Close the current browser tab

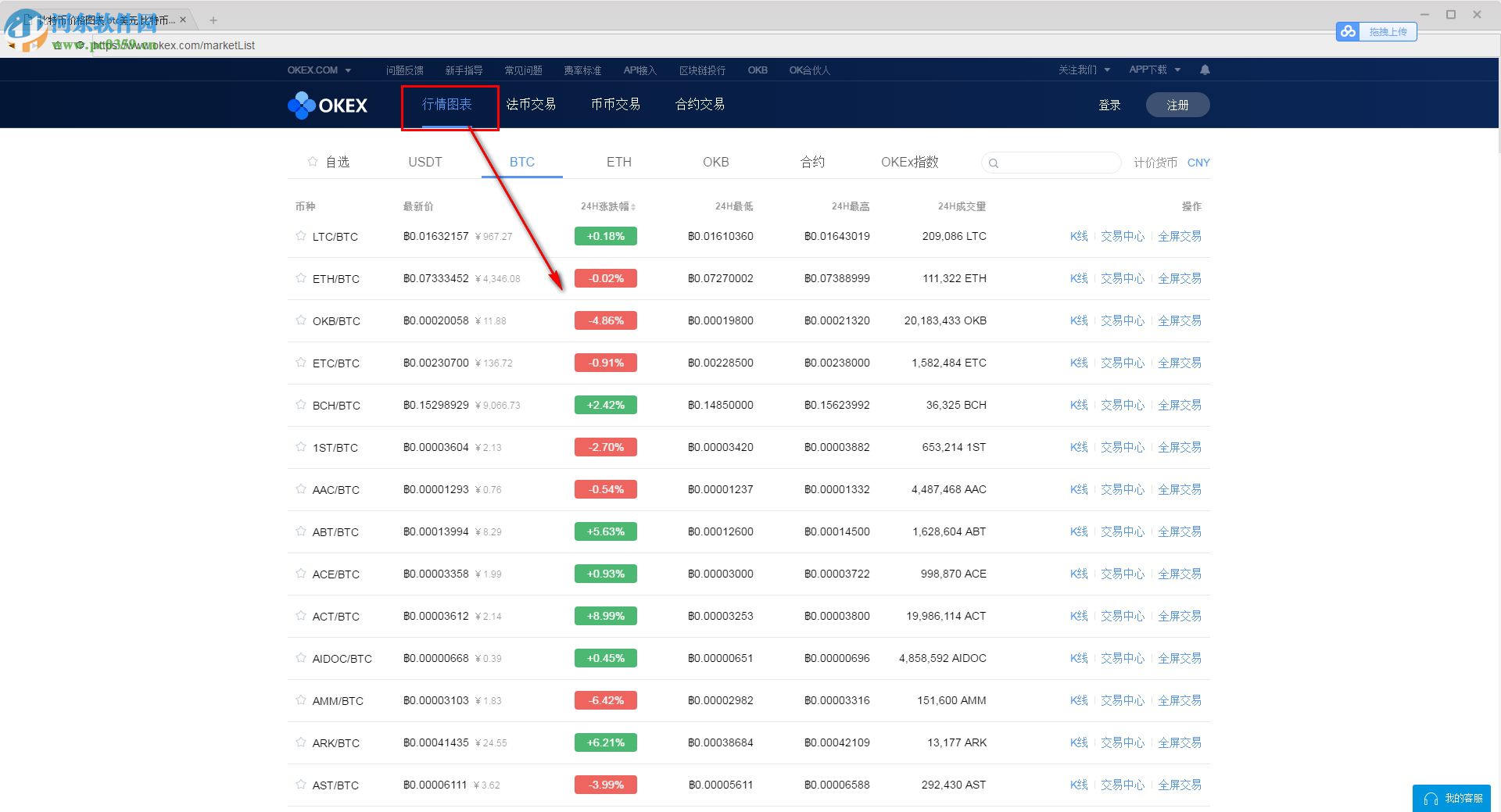click(x=183, y=20)
